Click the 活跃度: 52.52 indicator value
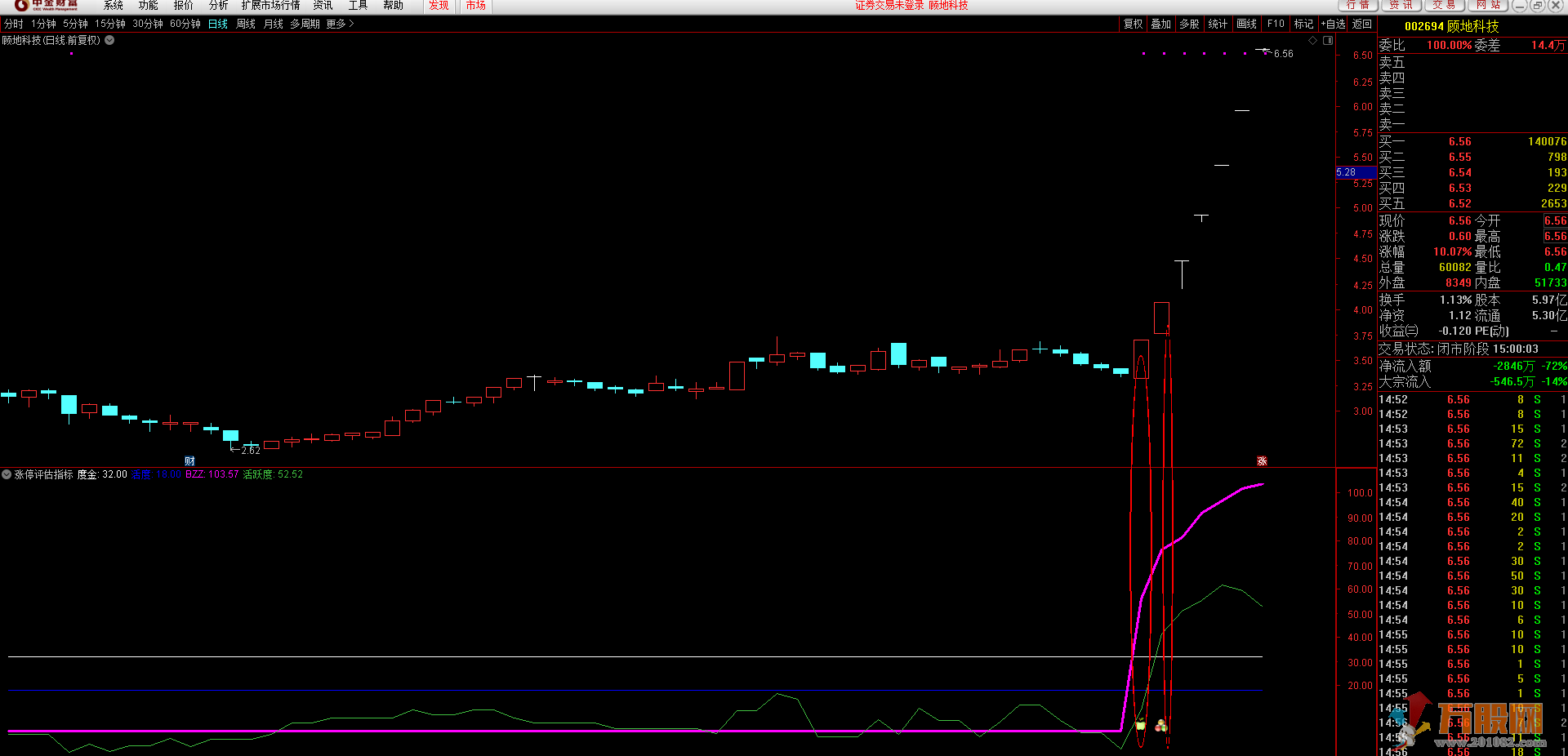The image size is (1568, 756). pyautogui.click(x=273, y=474)
